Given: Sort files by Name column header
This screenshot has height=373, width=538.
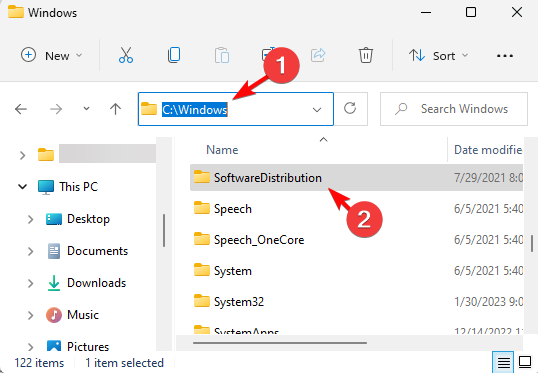Looking at the screenshot, I should tap(222, 150).
